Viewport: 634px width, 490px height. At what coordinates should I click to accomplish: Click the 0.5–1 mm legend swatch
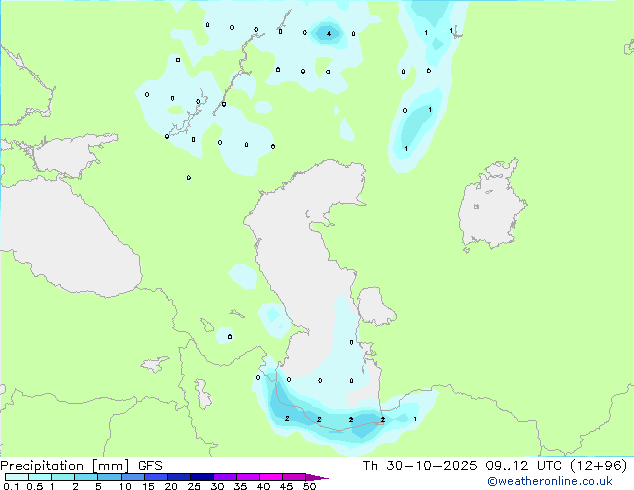point(40,477)
